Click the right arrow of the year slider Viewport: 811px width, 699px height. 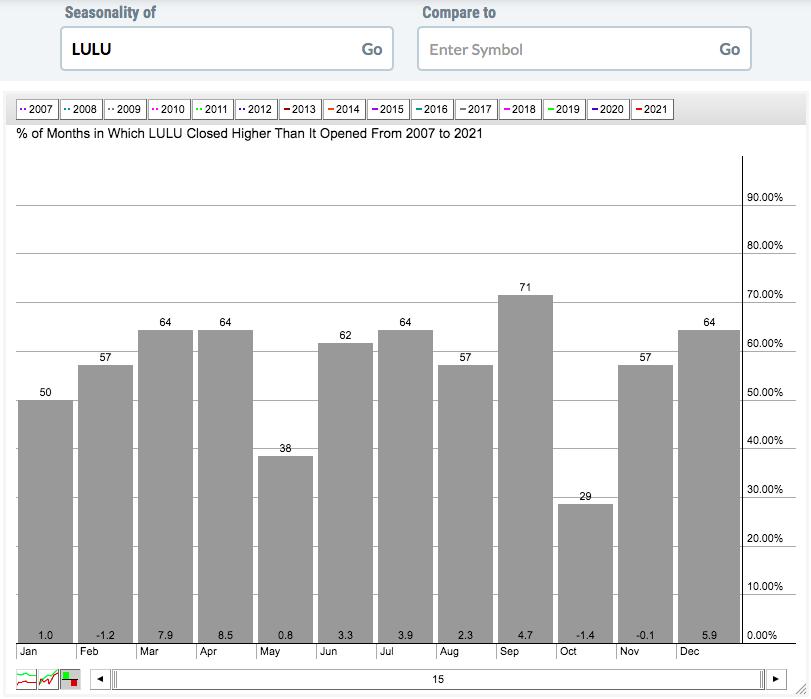point(775,680)
